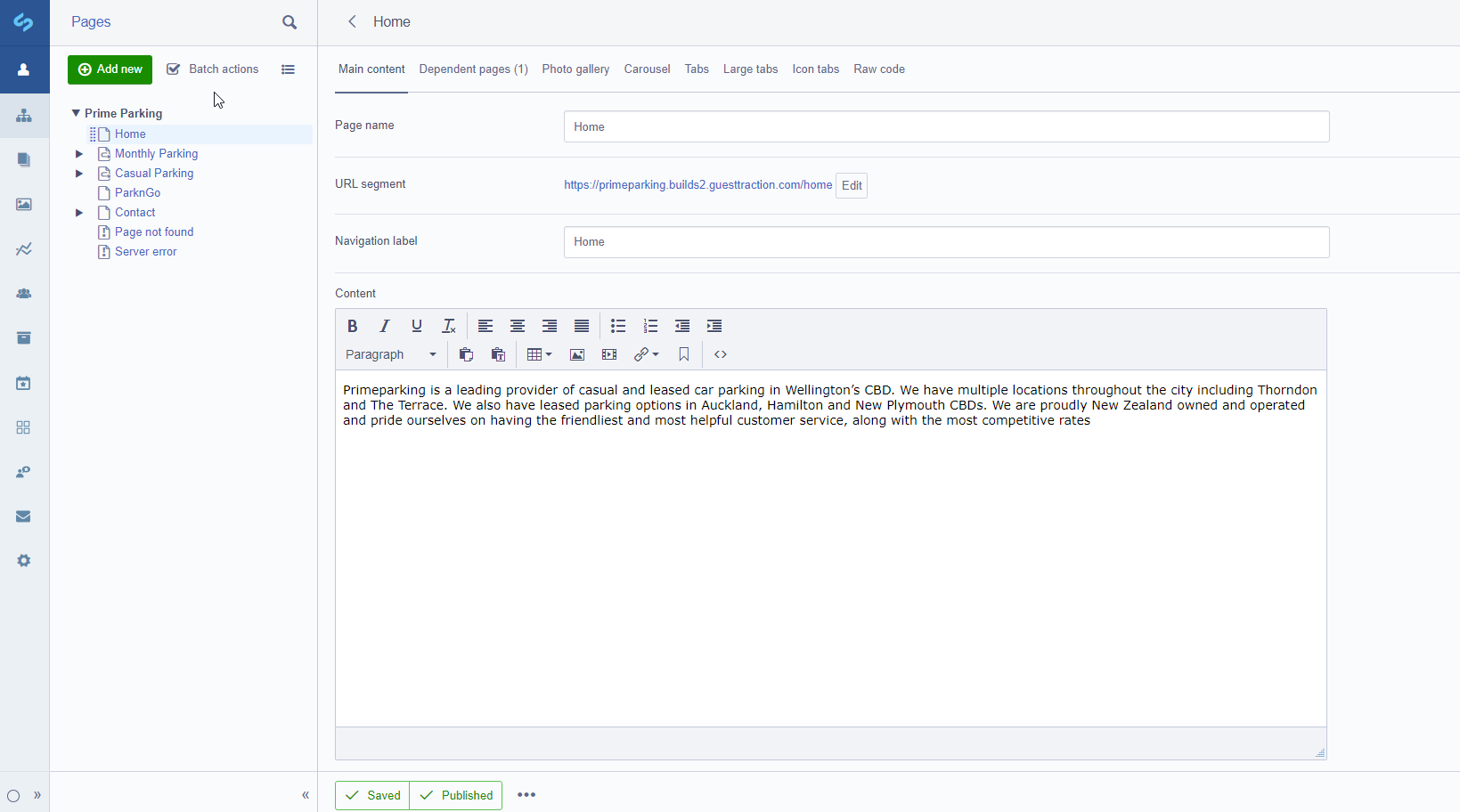
Task: Insert a numbered list
Action: point(650,326)
